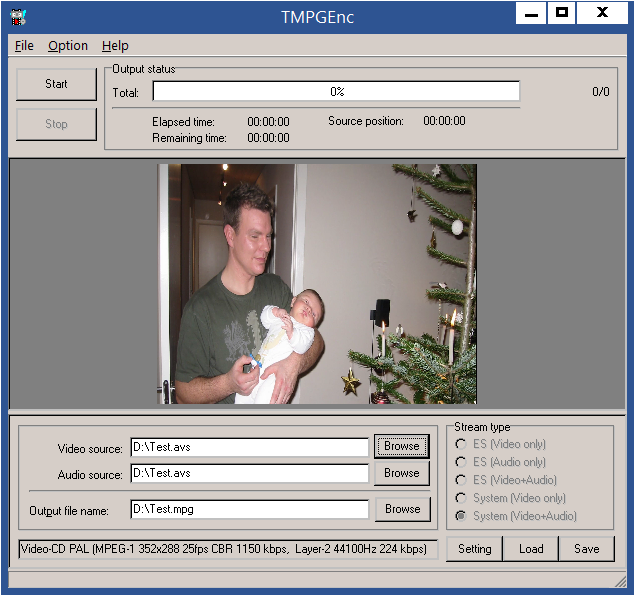Screen dimensions: 635x596
Task: Click the Audio source path field
Action: click(x=249, y=473)
